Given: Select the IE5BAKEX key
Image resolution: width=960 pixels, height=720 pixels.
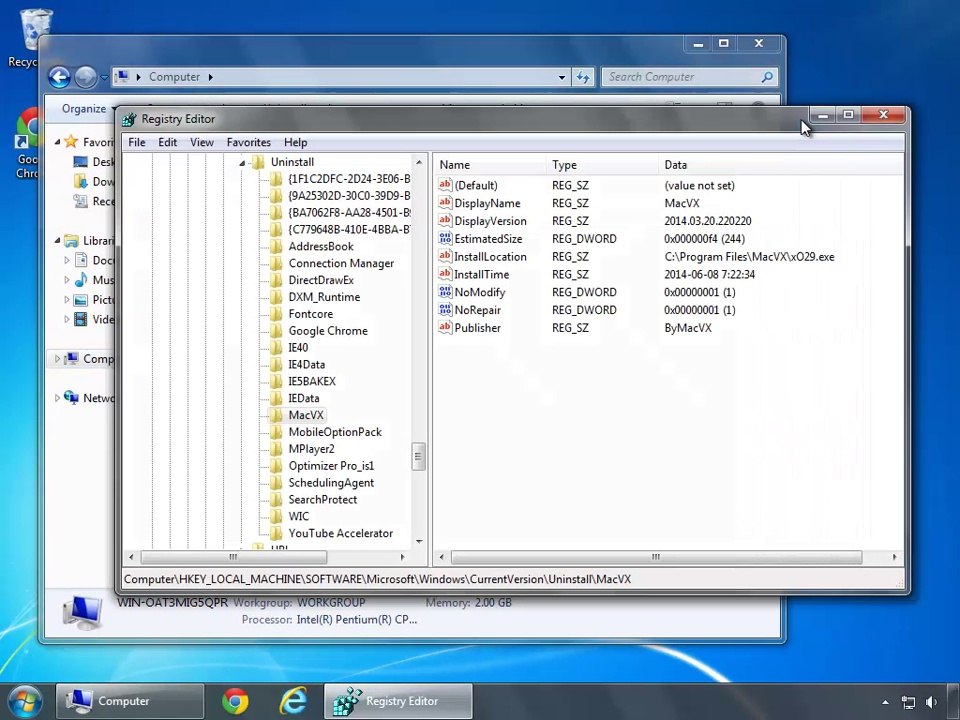Looking at the screenshot, I should click(x=312, y=381).
